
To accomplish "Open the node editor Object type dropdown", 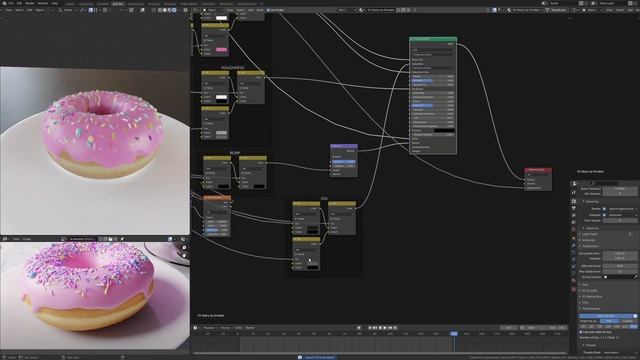I will coord(214,10).
